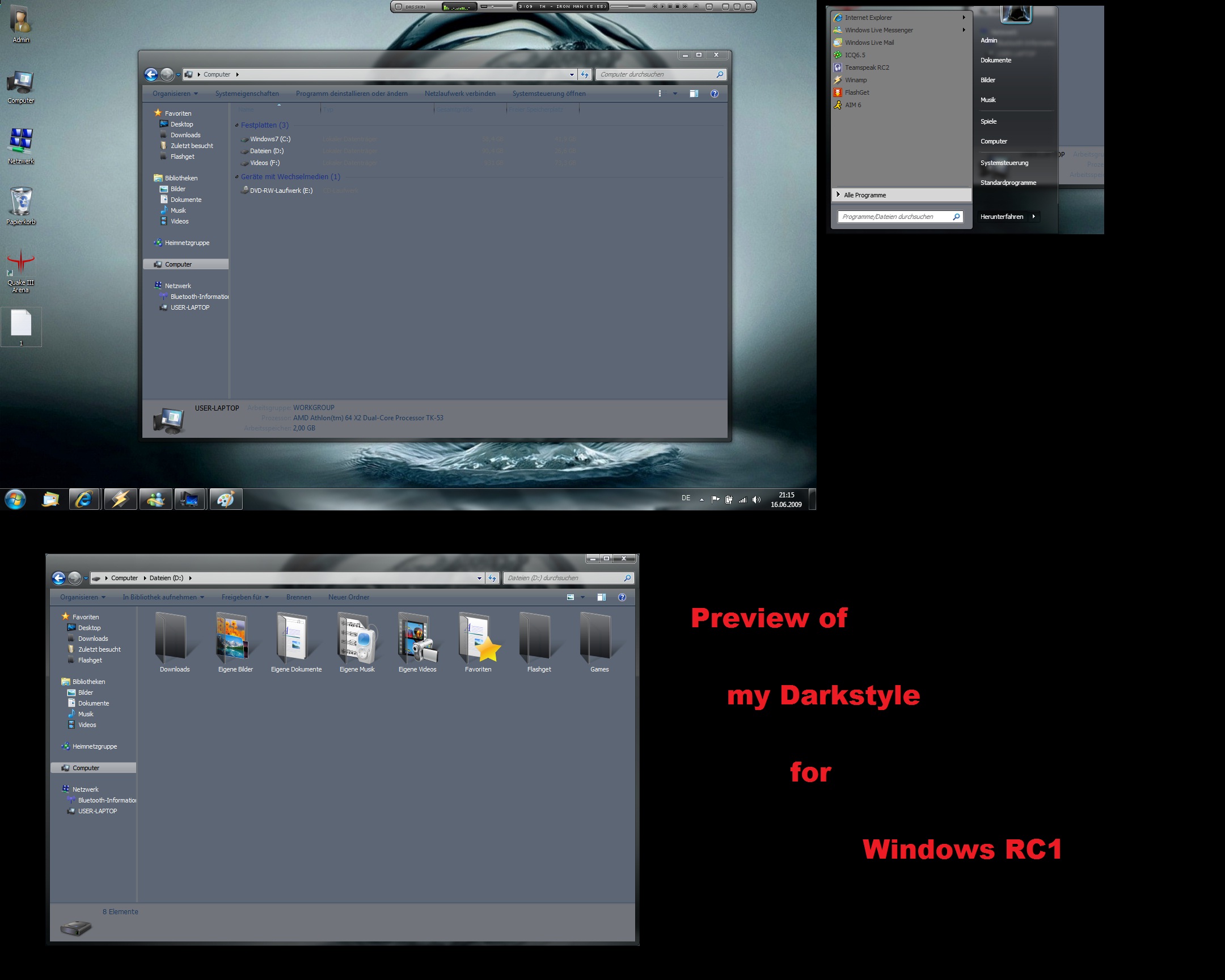Collapse the Festplatten (3) group
This screenshot has height=980, width=1225.
237,125
